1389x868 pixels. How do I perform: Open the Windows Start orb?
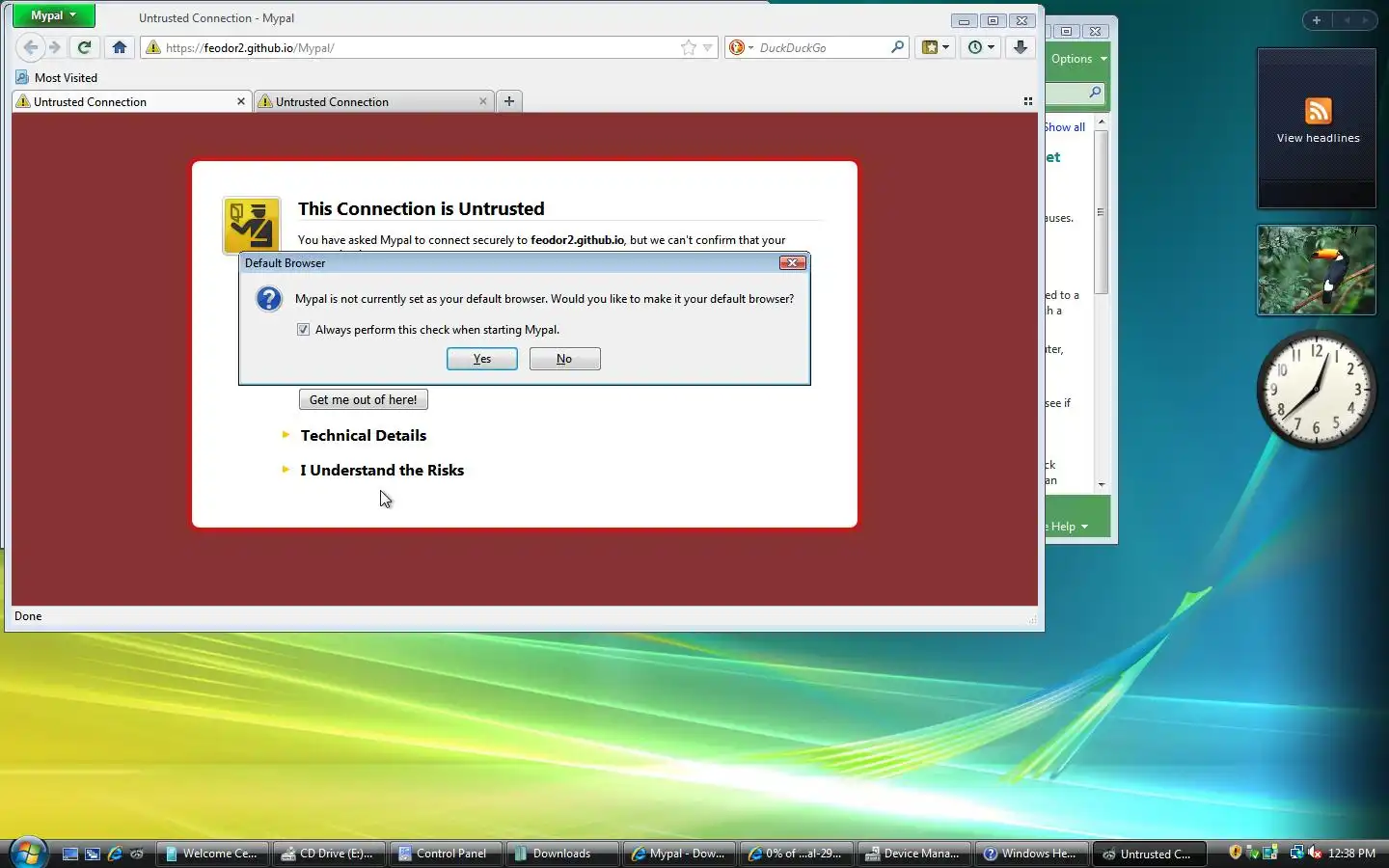click(28, 852)
